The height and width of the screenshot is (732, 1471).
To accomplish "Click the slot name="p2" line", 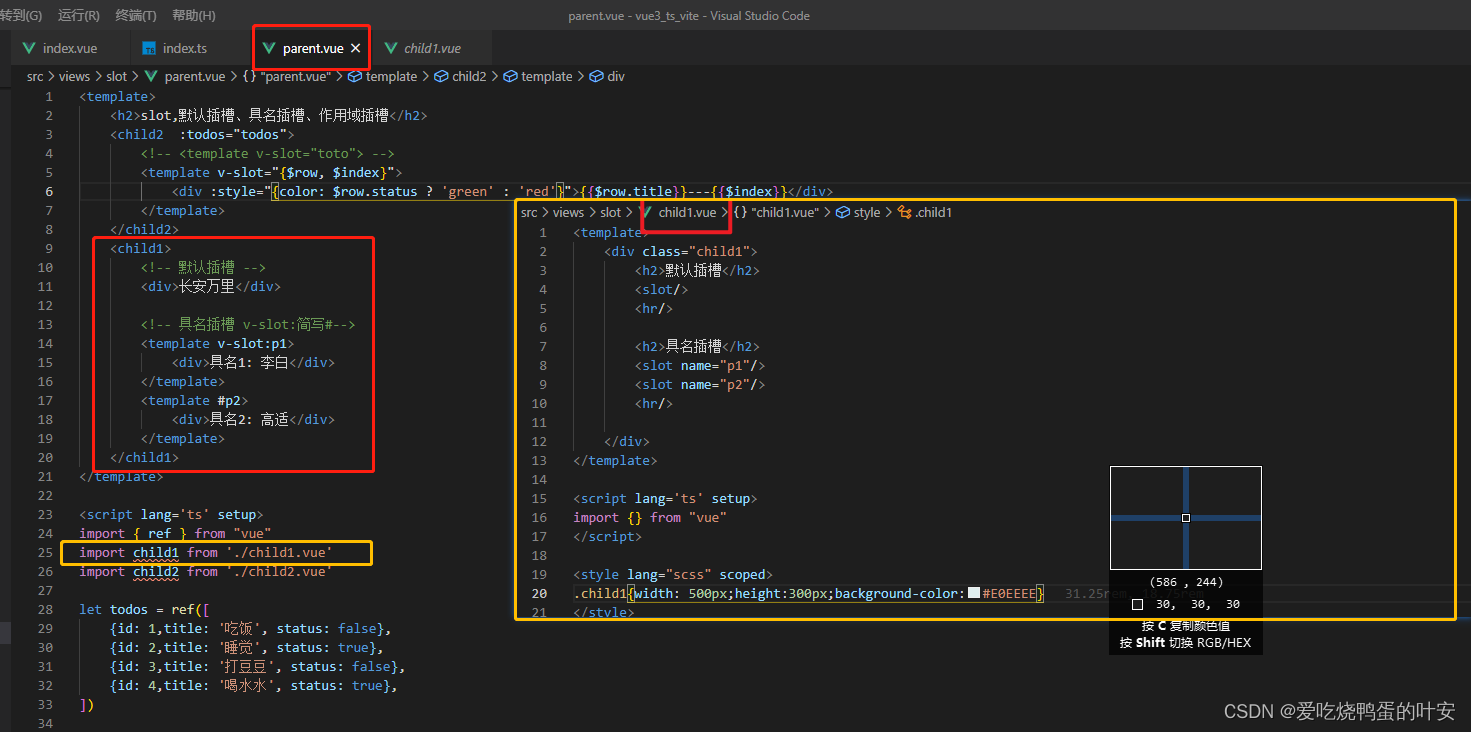I will pyautogui.click(x=700, y=384).
